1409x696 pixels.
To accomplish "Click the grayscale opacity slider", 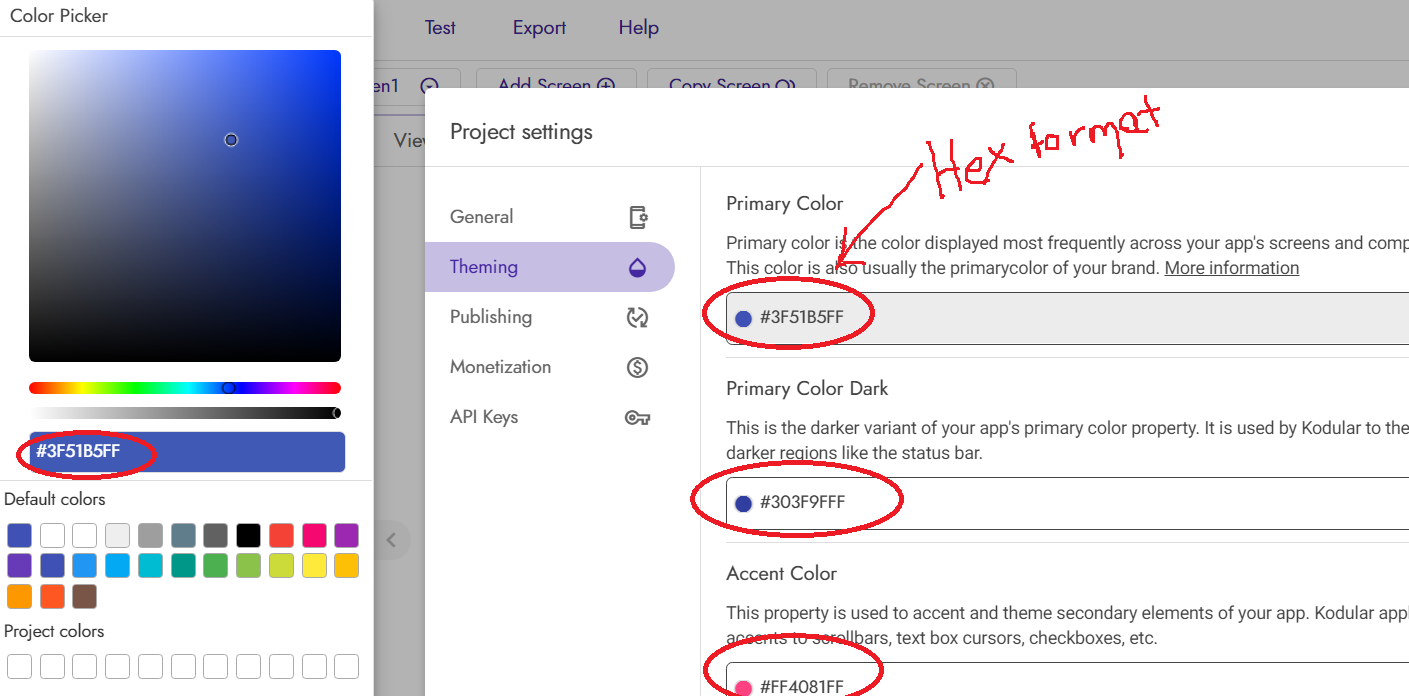I will pos(184,413).
